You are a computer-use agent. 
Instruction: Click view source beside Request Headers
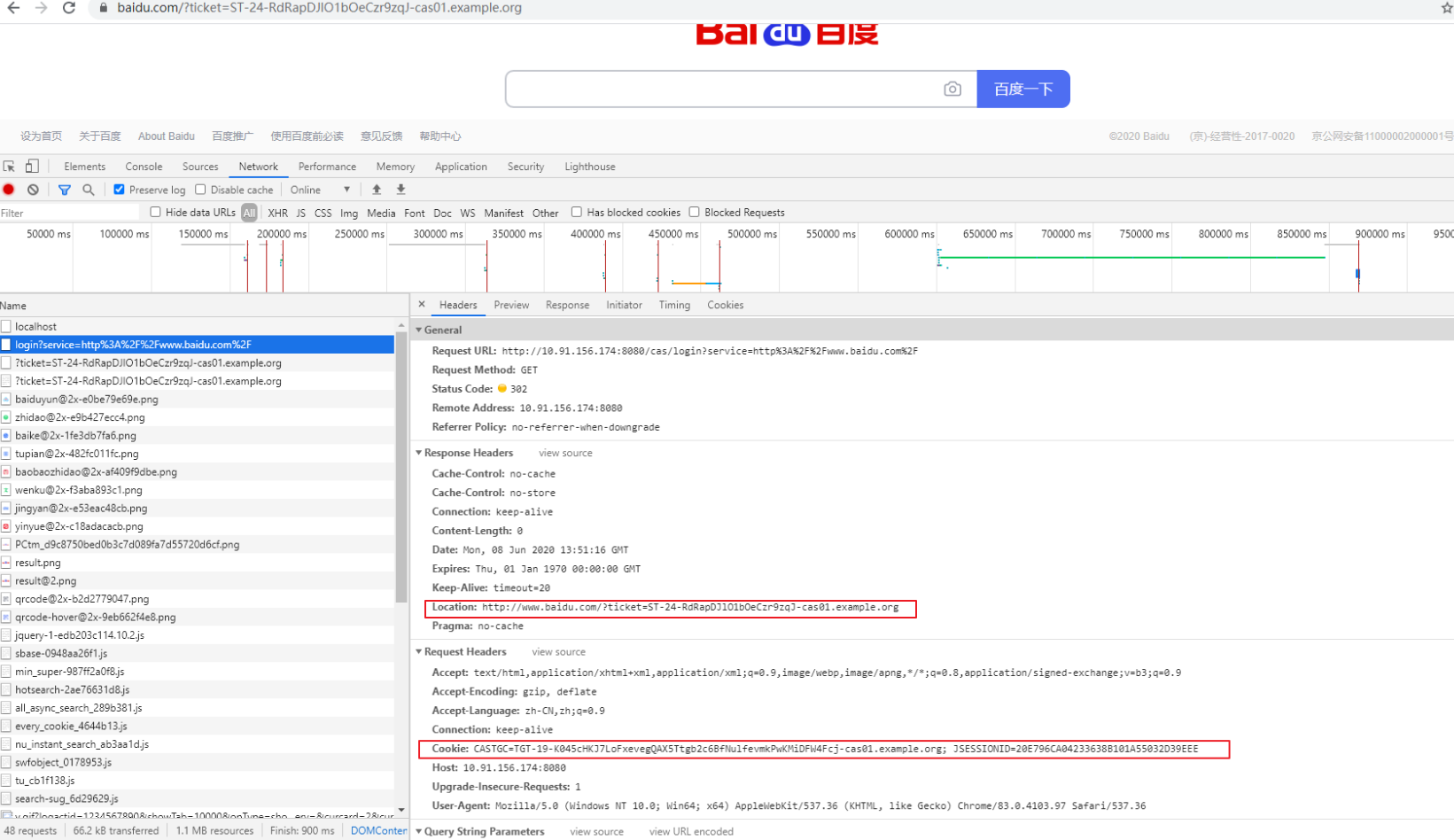tap(558, 651)
